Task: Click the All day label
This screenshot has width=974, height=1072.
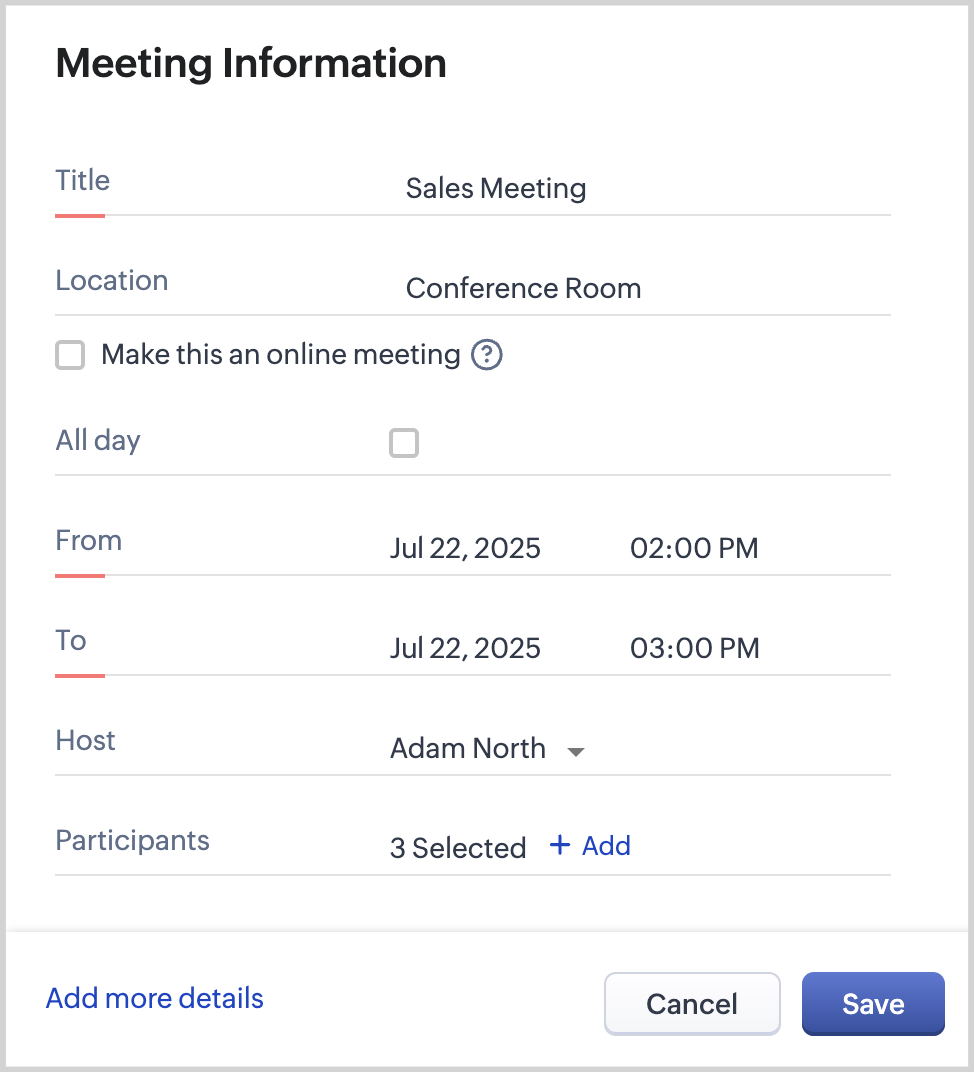Action: 98,441
